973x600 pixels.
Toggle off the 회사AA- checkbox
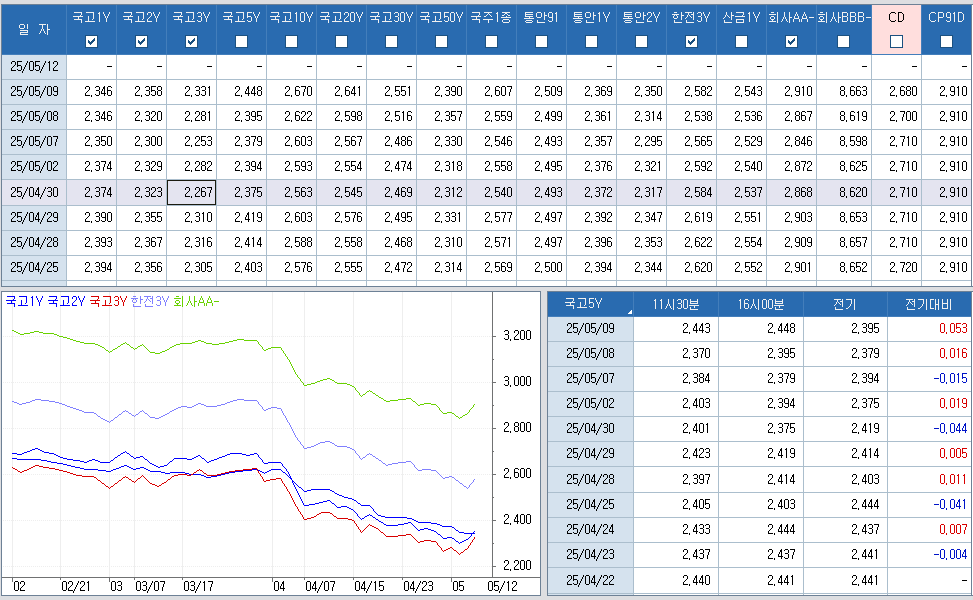coord(792,41)
